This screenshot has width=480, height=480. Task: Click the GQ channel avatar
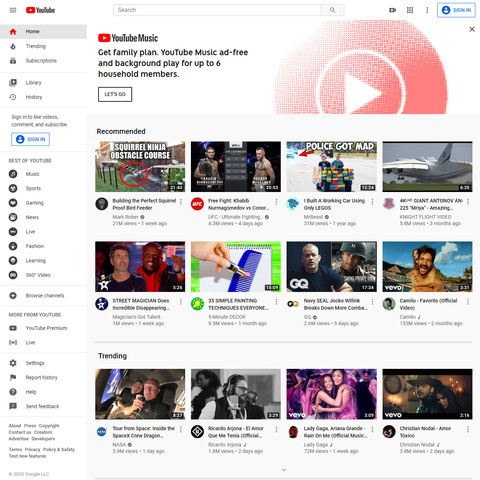[x=293, y=304]
